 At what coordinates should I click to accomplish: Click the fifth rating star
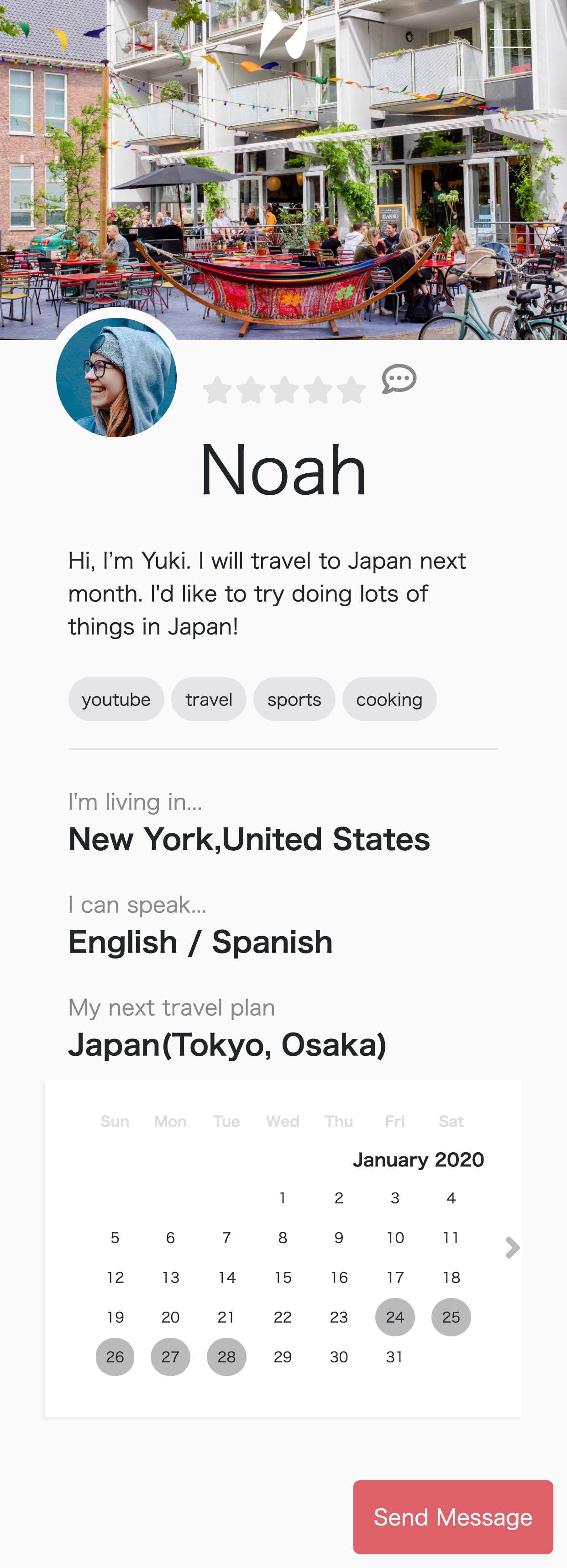[x=351, y=390]
